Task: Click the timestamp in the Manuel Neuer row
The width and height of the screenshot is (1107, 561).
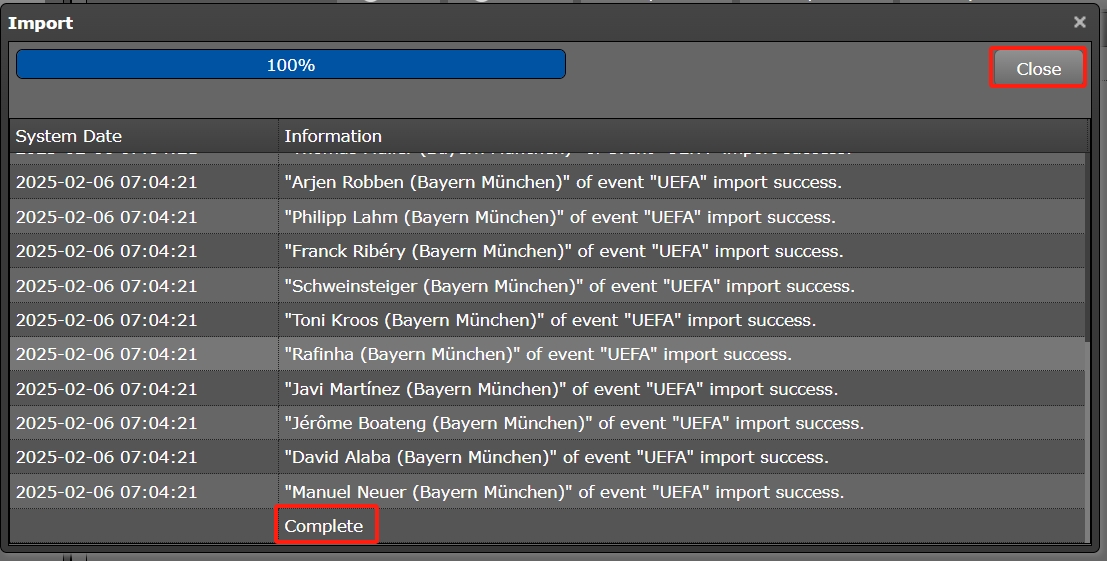Action: point(107,492)
